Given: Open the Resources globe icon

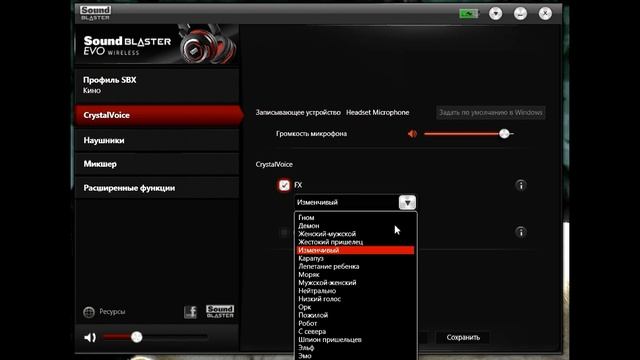Looking at the screenshot, I should pyautogui.click(x=89, y=312).
